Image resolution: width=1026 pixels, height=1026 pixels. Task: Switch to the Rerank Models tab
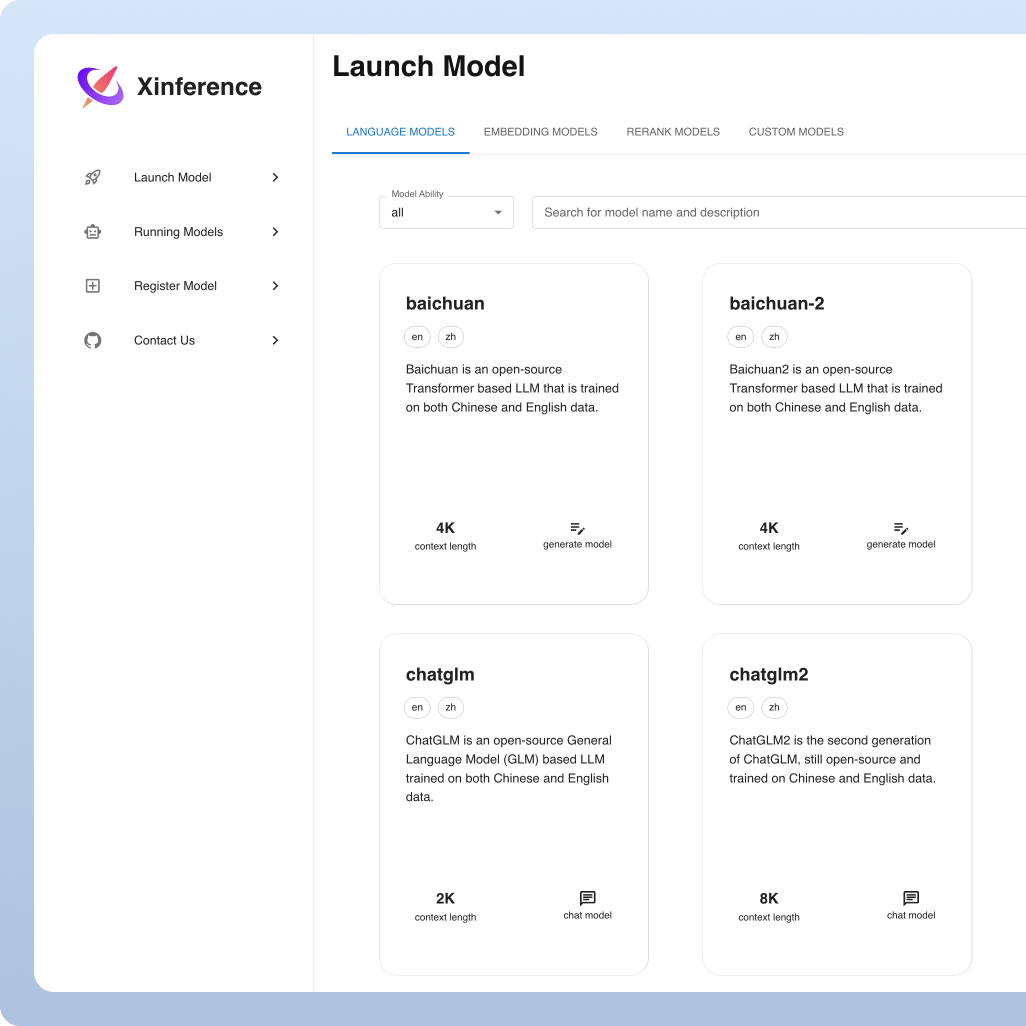coord(673,132)
